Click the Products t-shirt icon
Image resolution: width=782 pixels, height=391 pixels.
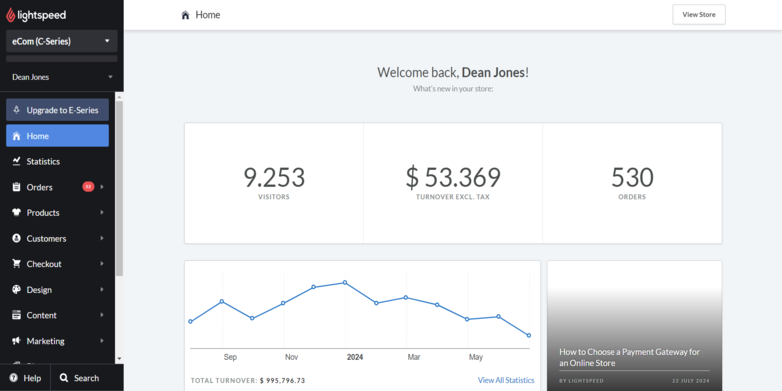tap(16, 212)
